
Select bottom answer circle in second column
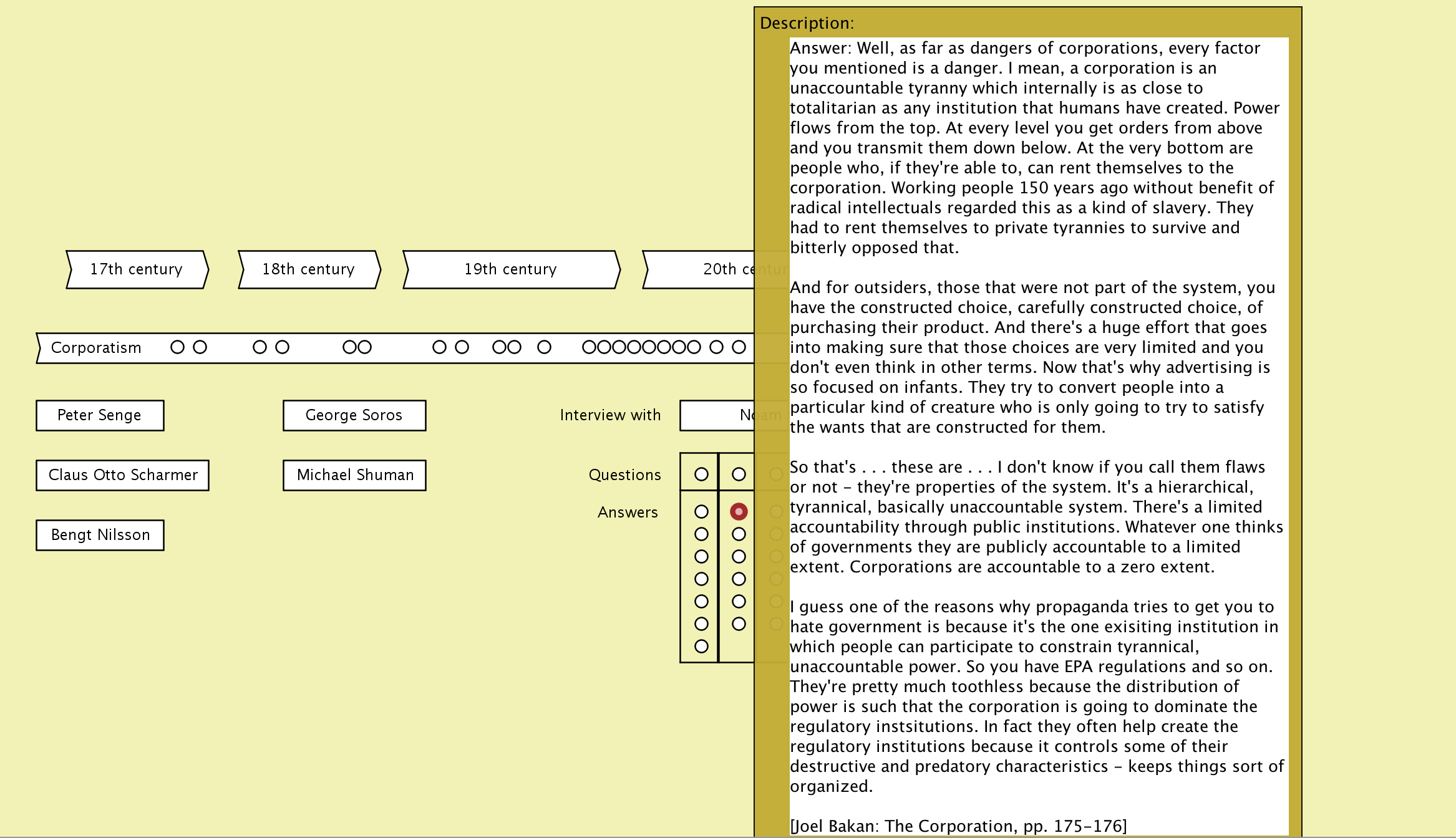tap(739, 624)
